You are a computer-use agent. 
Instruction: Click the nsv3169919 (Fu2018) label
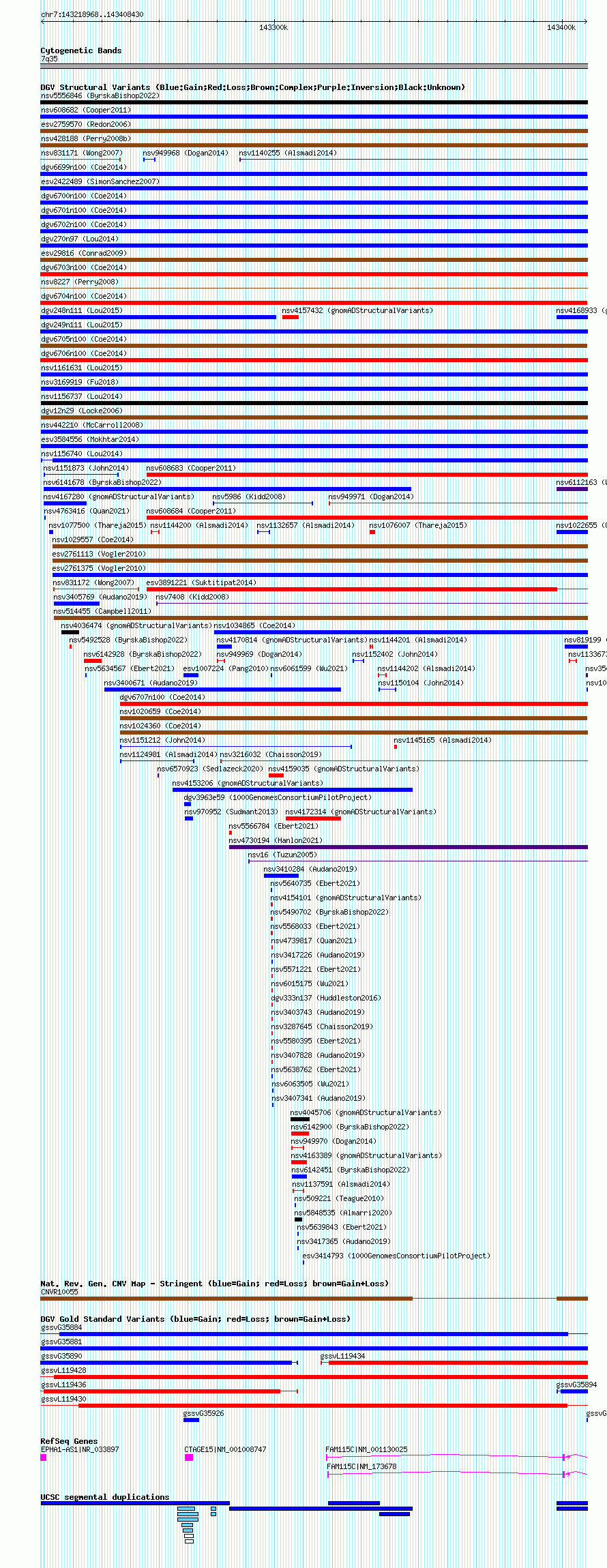click(x=79, y=382)
